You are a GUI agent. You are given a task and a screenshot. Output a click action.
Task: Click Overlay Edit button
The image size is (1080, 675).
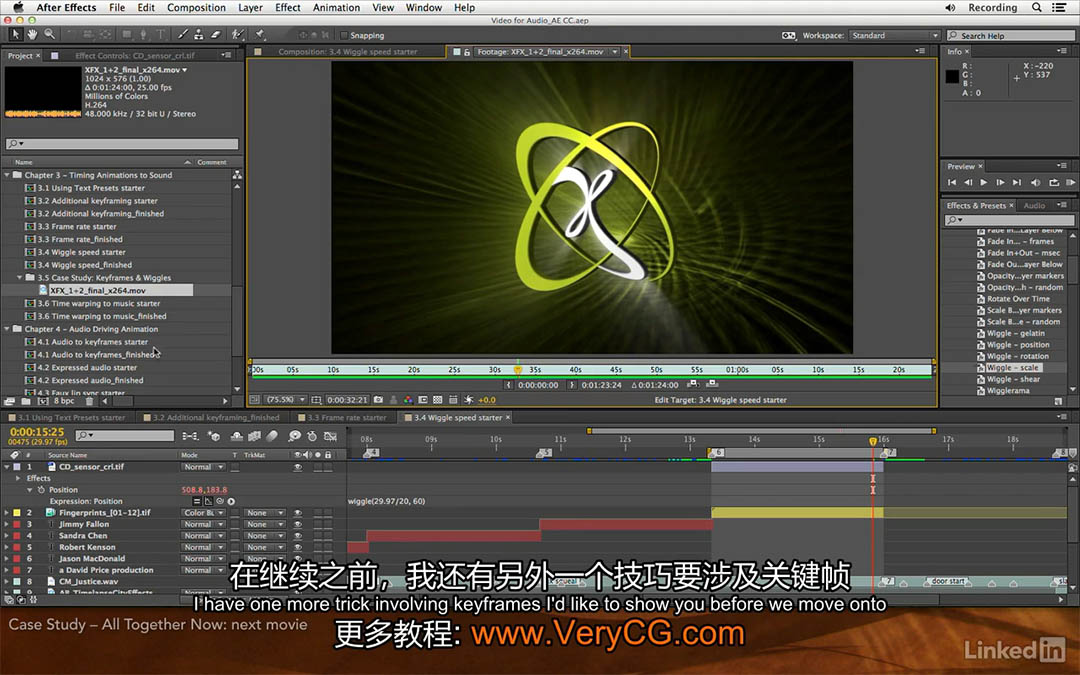click(x=712, y=384)
